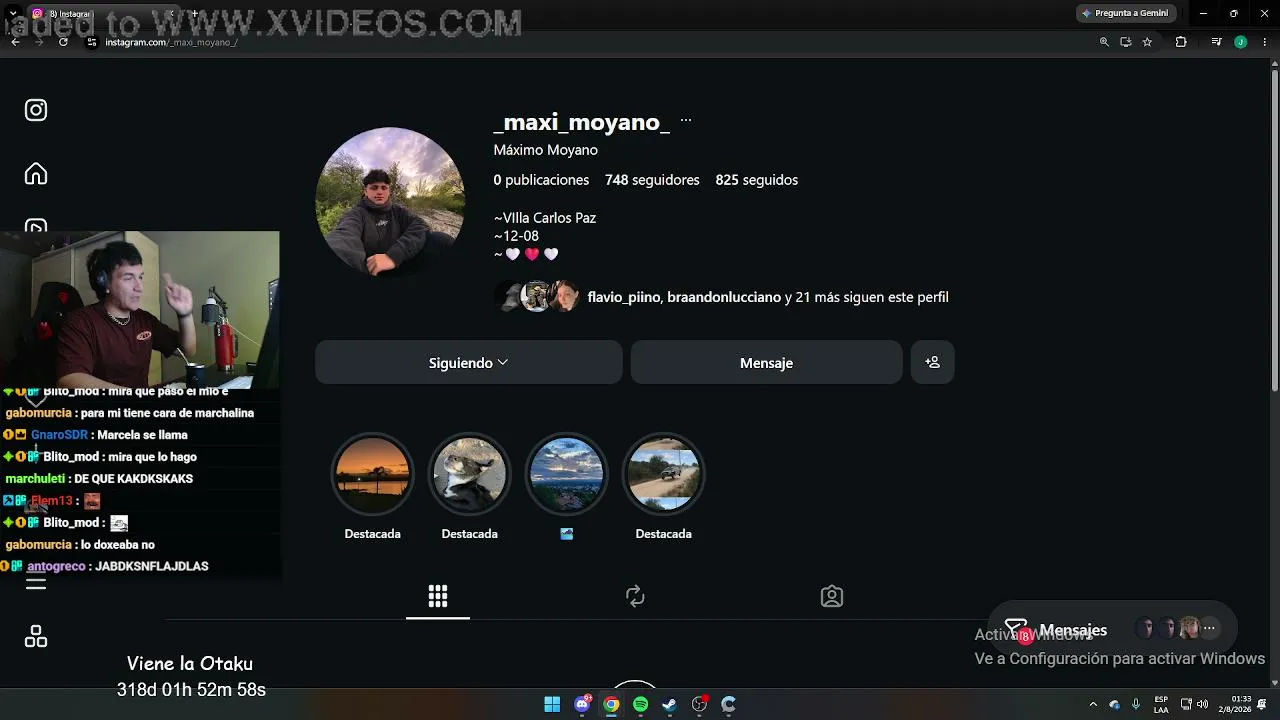
Task: Click the 'y 21 más' followers text
Action: pyautogui.click(x=867, y=297)
